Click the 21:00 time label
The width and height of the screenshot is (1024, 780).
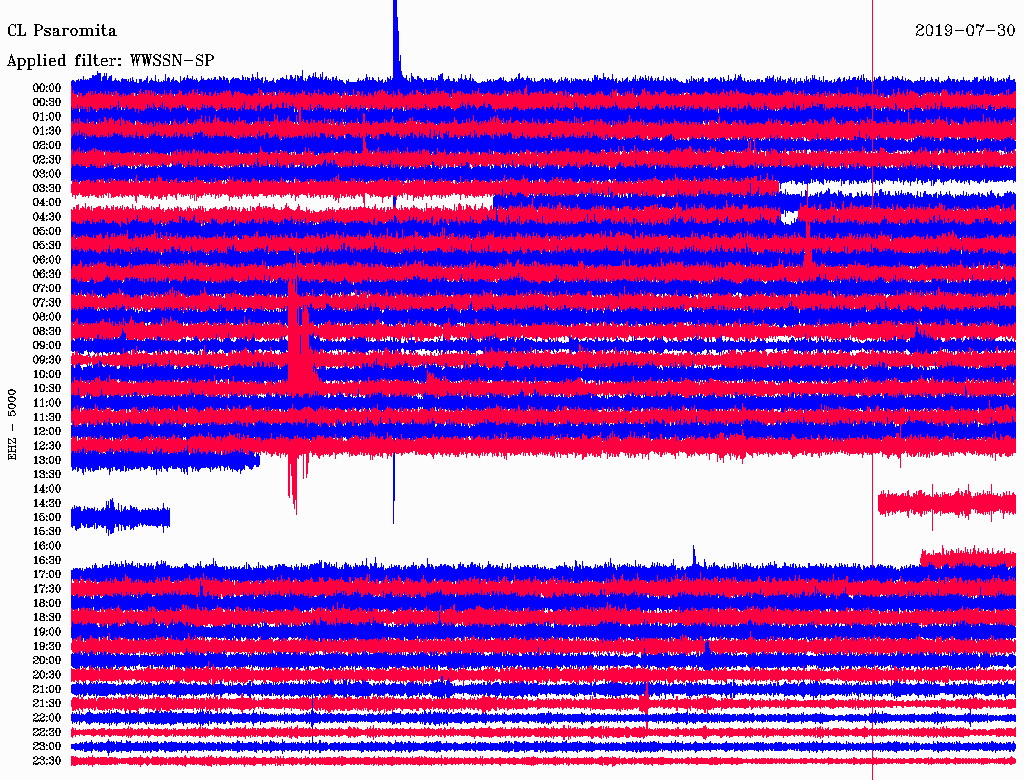pyautogui.click(x=47, y=689)
